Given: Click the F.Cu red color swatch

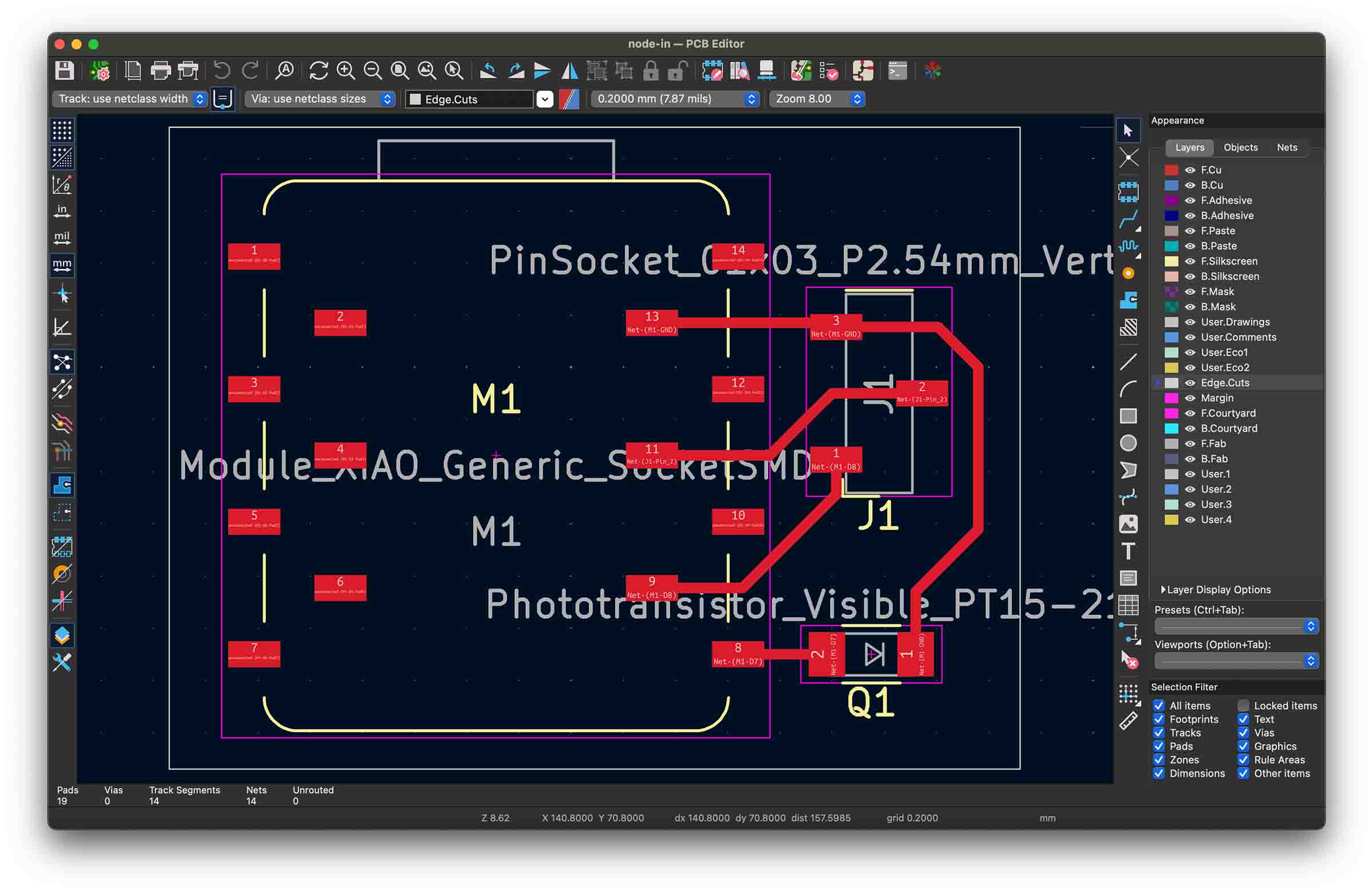Looking at the screenshot, I should [x=1171, y=170].
